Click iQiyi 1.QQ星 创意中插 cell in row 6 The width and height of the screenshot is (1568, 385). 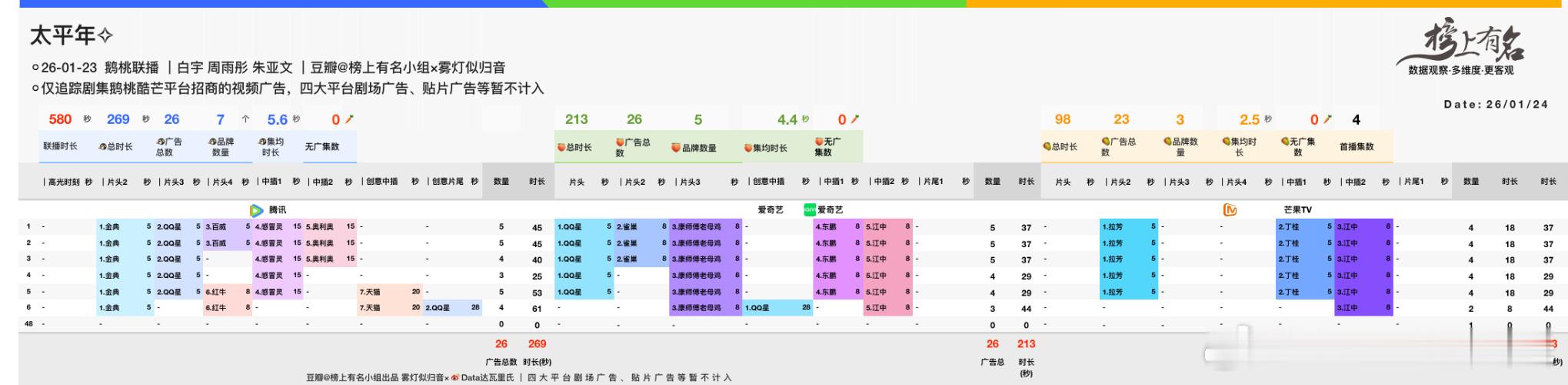(x=777, y=308)
